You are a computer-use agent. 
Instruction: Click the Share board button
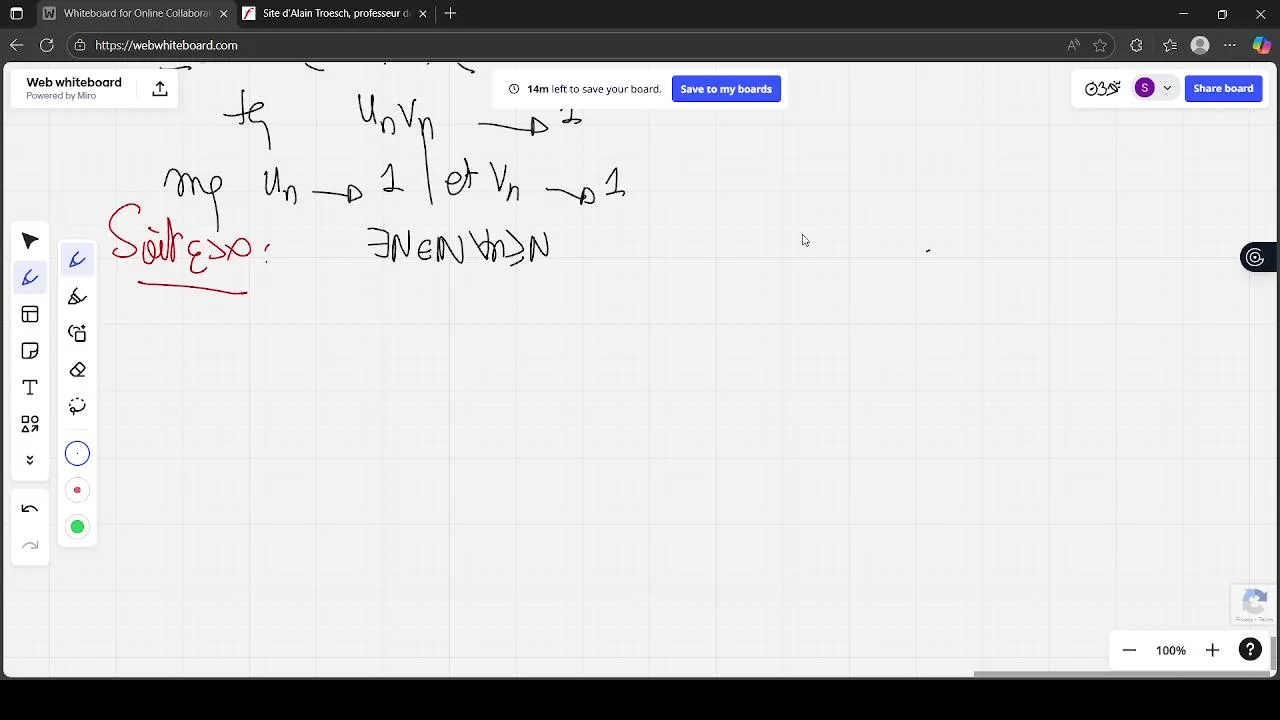click(x=1223, y=88)
